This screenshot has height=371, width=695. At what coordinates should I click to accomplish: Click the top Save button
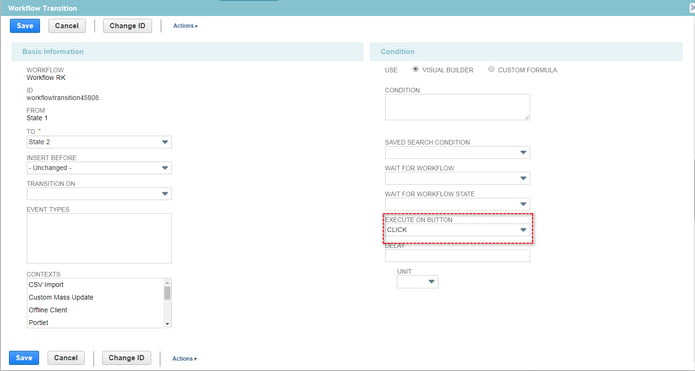tap(25, 26)
